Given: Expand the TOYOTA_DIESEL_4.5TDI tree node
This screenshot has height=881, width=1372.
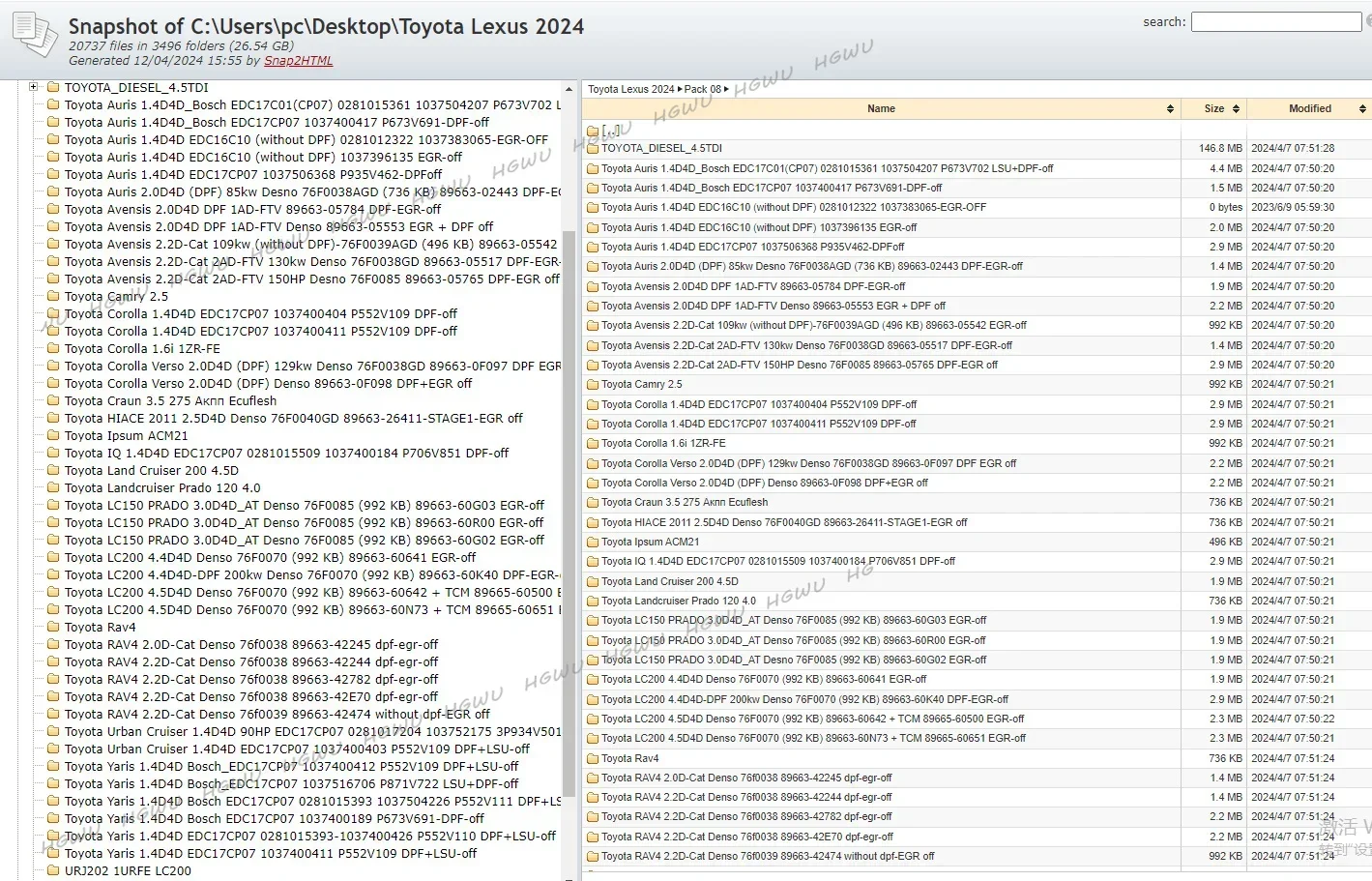Looking at the screenshot, I should click(33, 87).
